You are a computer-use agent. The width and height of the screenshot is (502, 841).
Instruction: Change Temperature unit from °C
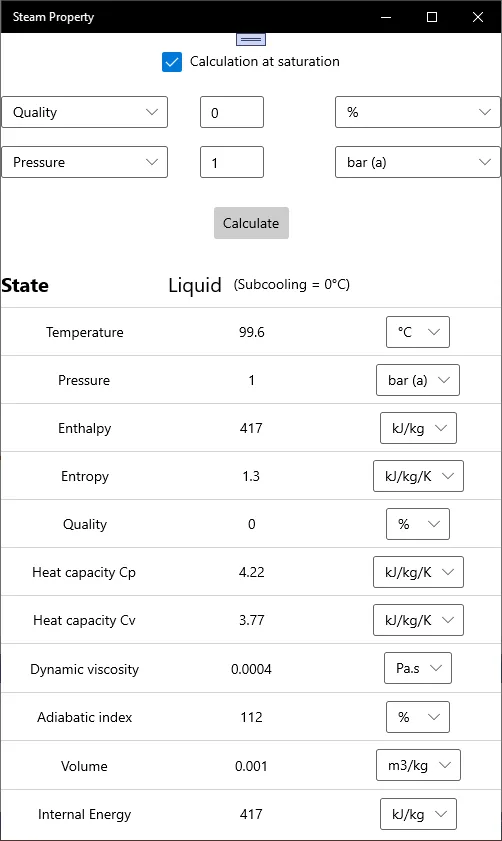tap(418, 332)
